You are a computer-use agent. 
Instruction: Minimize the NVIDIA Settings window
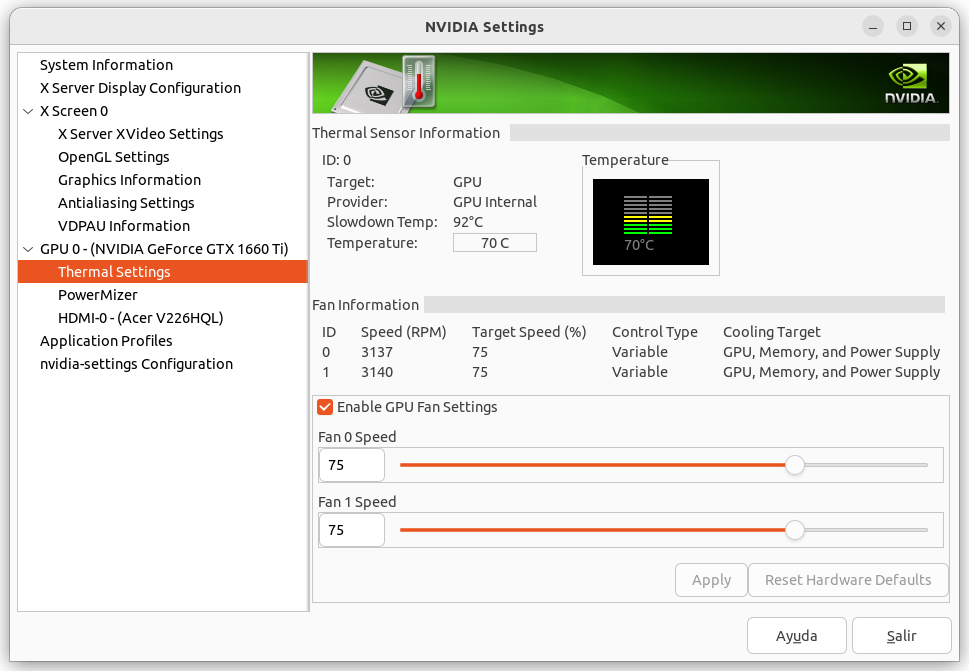click(873, 26)
